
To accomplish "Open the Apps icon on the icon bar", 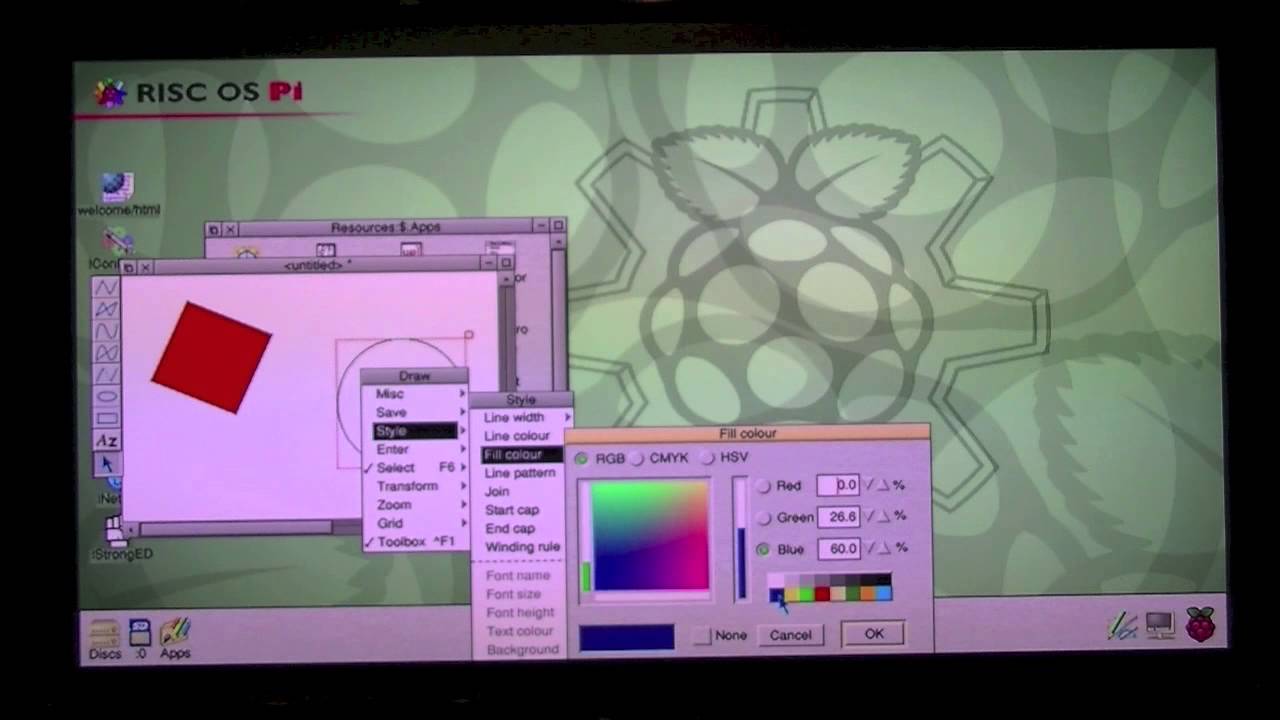I will 175,640.
